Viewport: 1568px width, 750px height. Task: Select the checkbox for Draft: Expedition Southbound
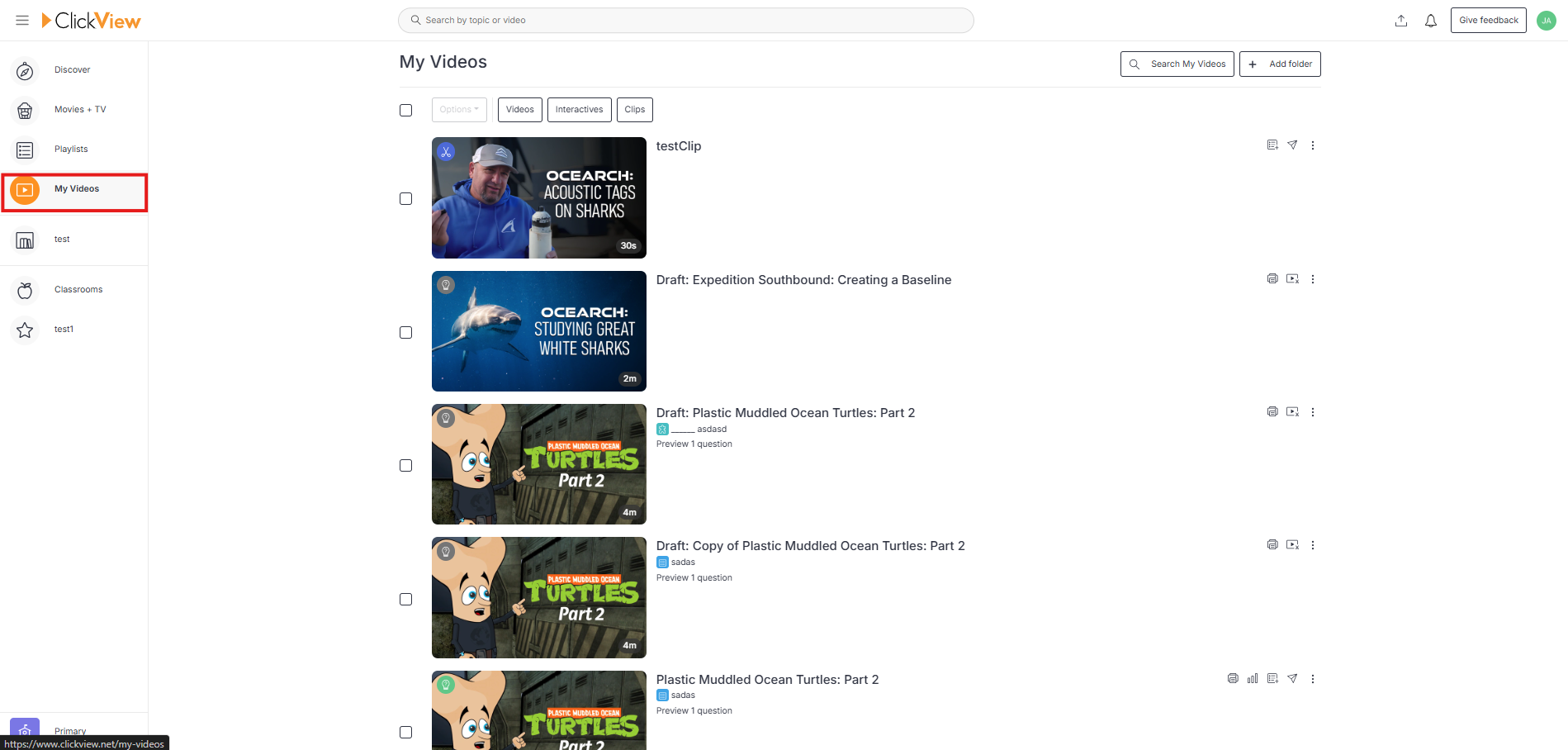click(405, 332)
